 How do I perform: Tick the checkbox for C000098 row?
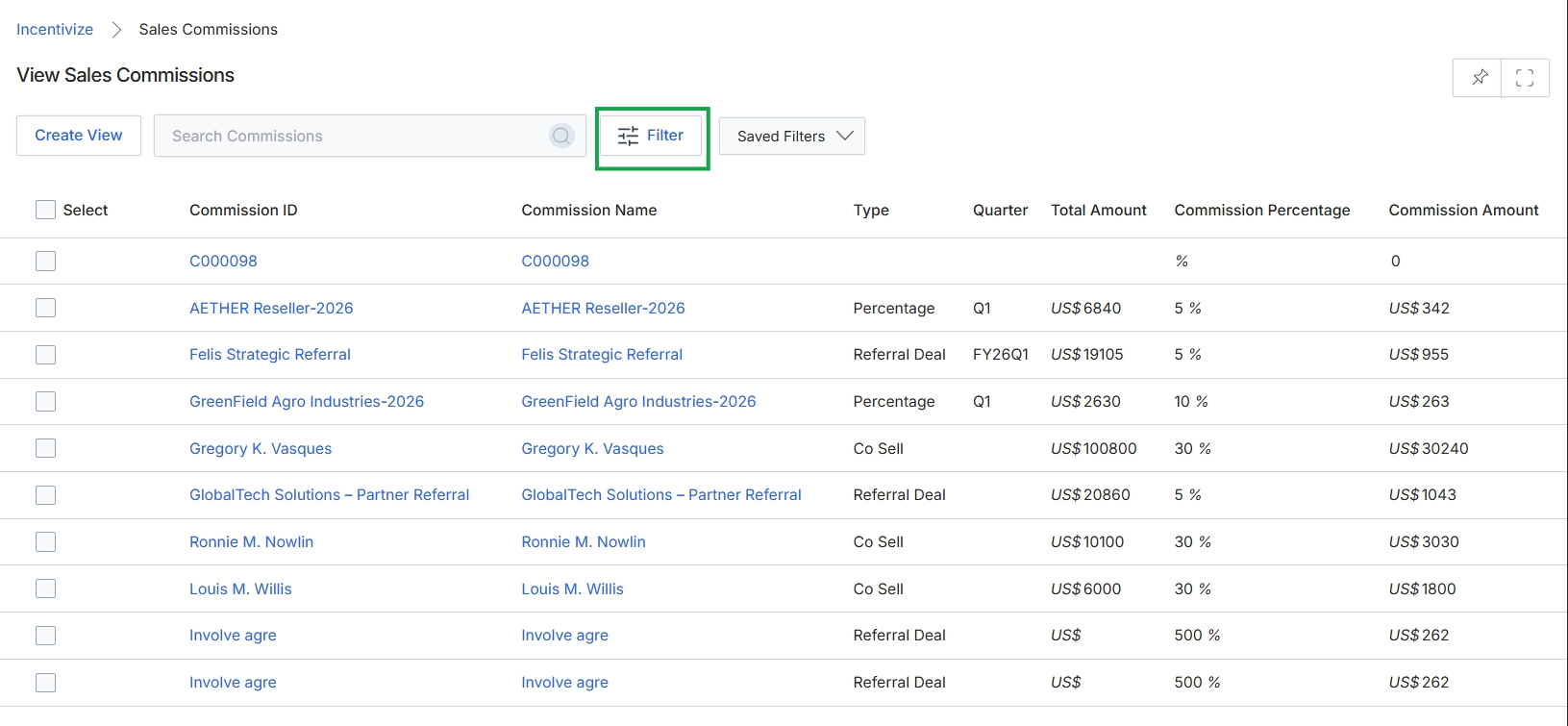point(45,261)
